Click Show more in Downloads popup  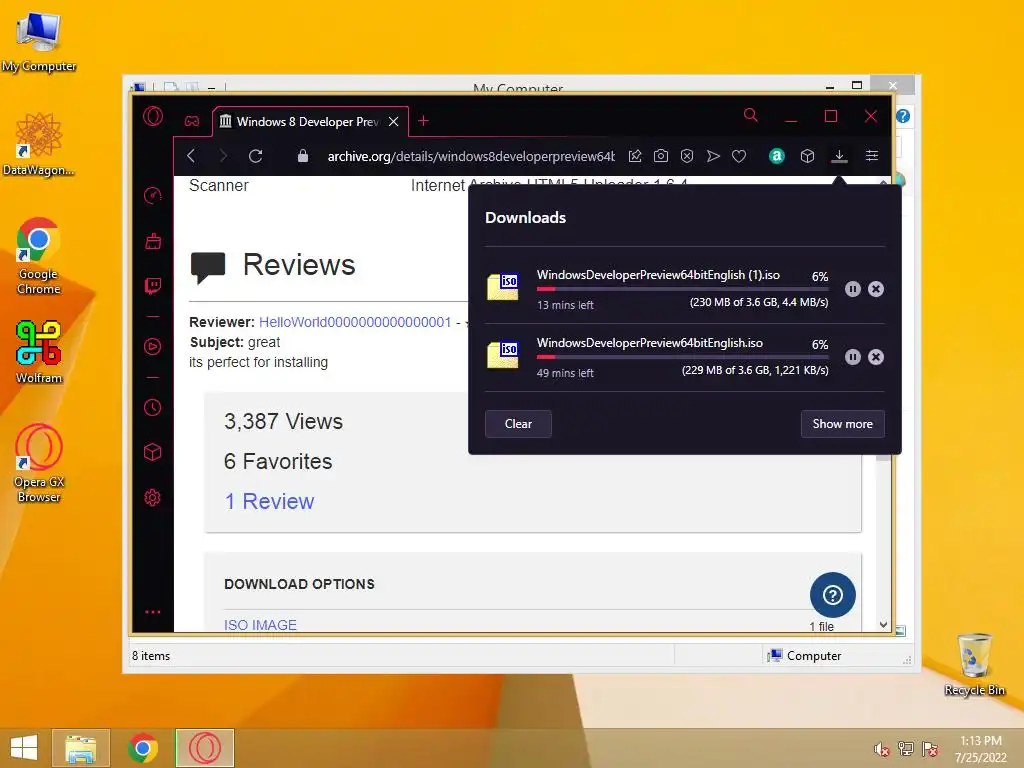(842, 424)
